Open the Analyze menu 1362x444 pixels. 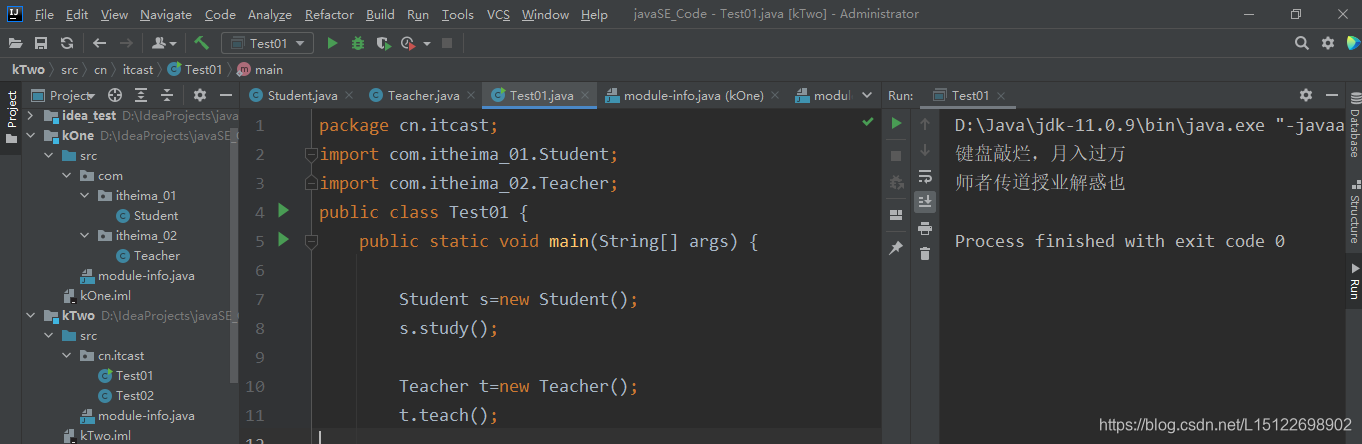point(269,14)
